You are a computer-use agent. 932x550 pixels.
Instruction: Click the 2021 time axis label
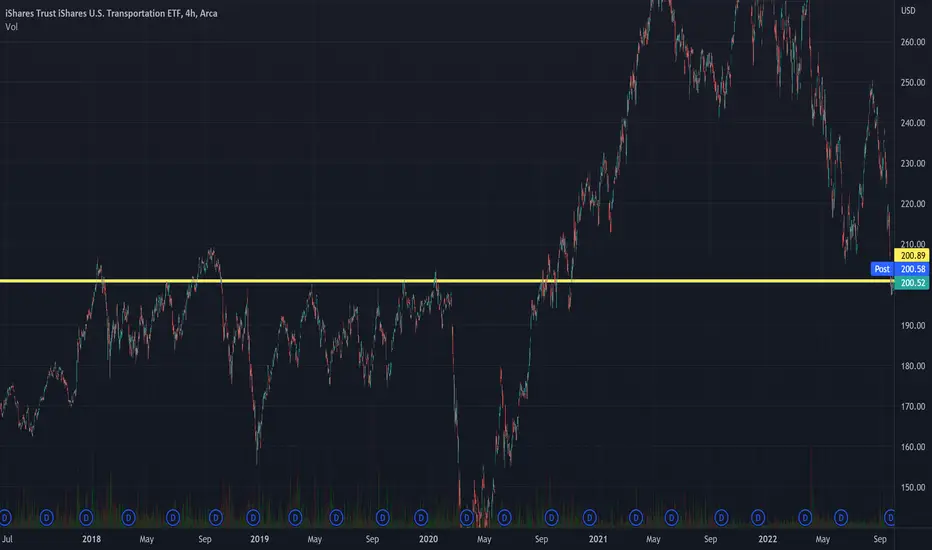pos(598,539)
